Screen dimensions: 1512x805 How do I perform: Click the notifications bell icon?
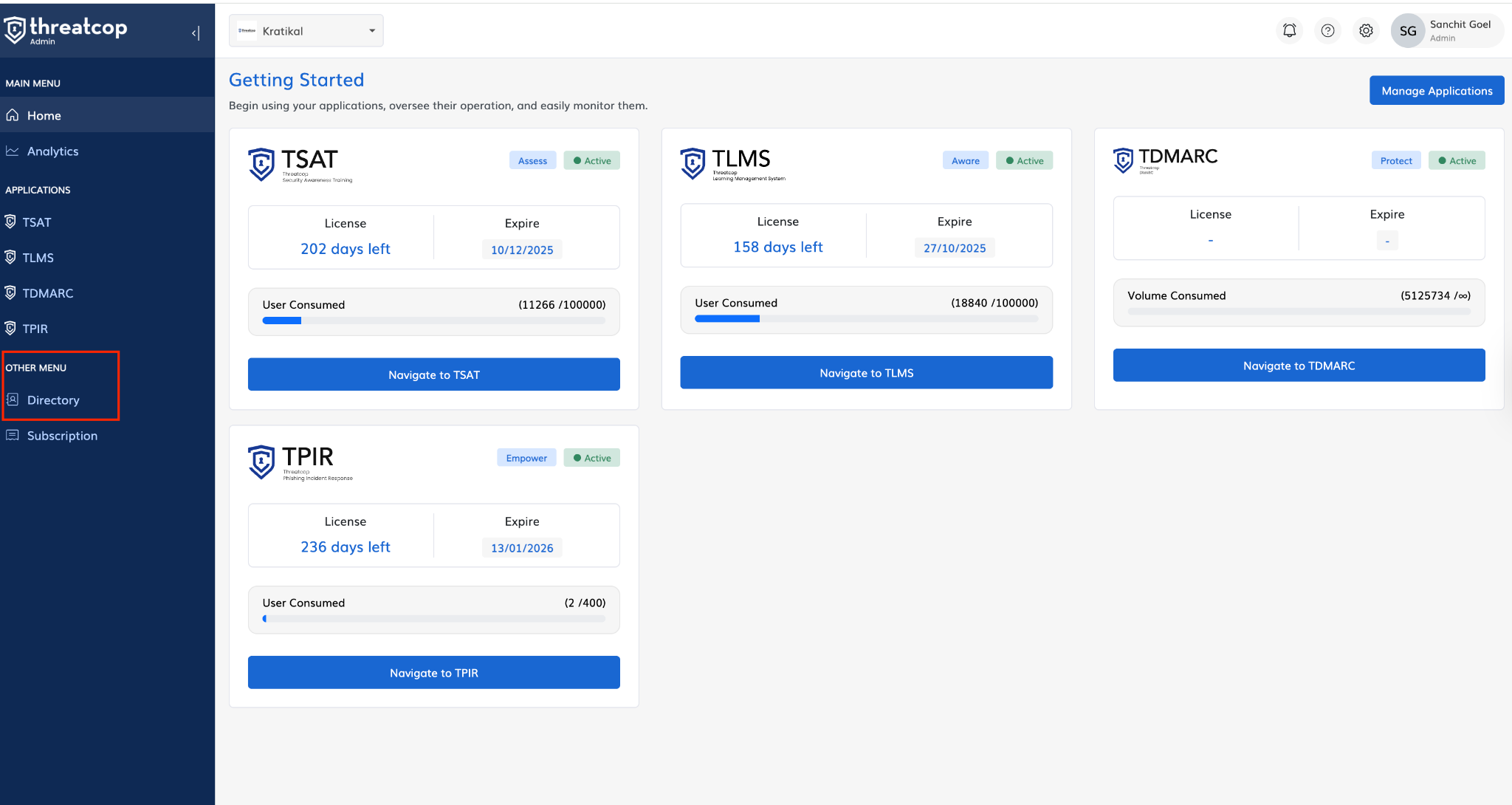click(1289, 31)
